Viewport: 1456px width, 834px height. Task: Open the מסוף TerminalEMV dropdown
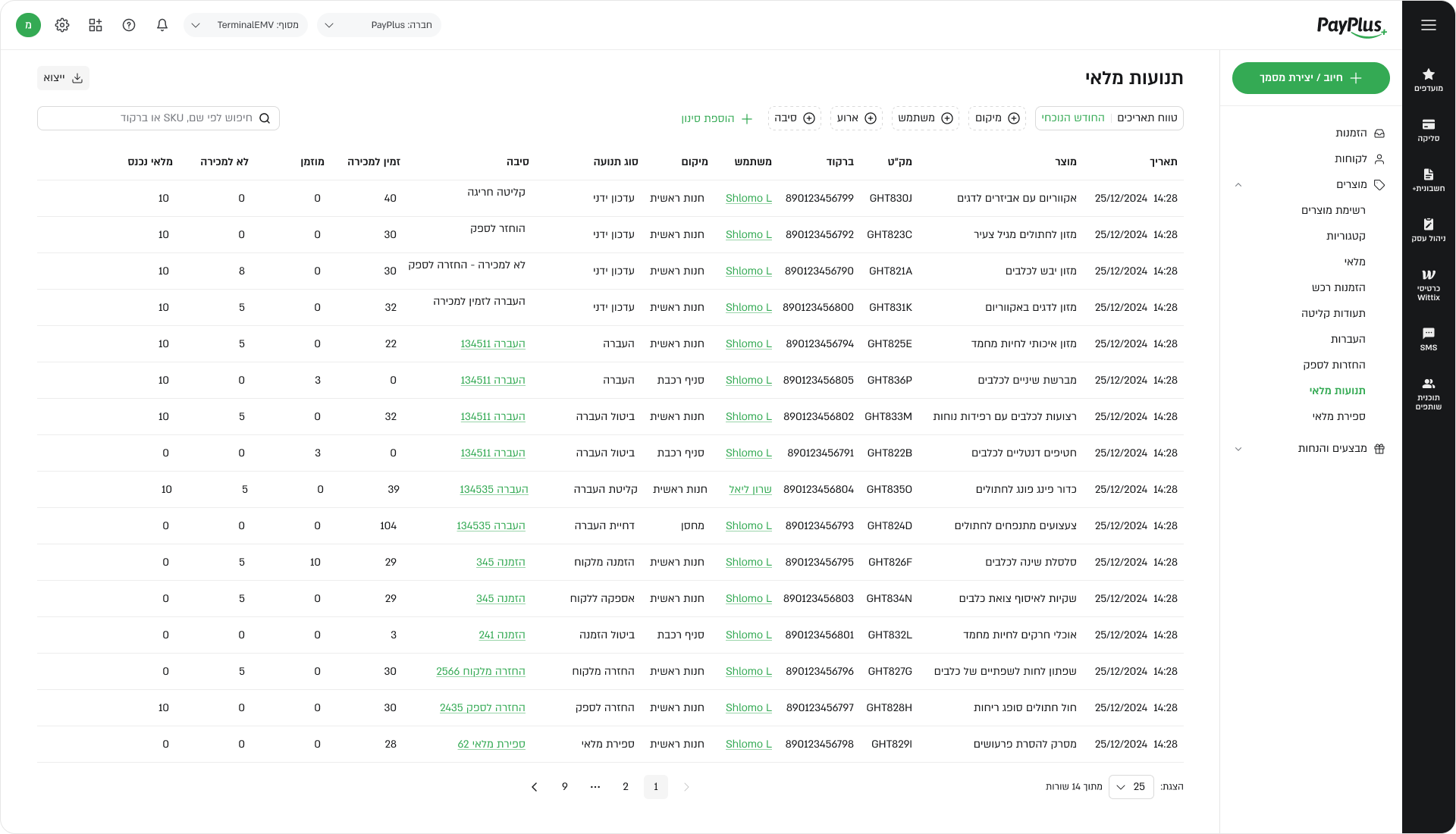[245, 25]
